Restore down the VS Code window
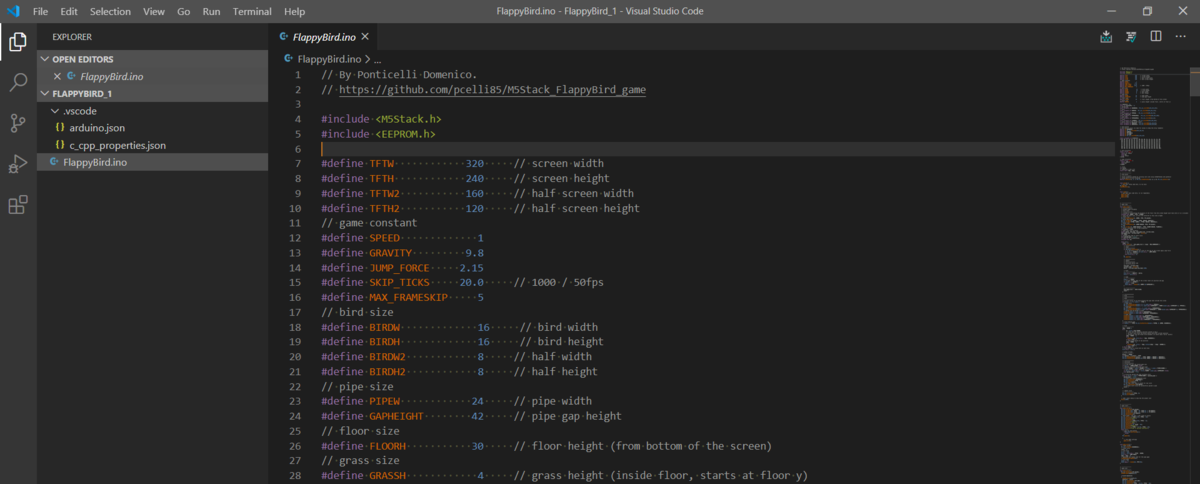 (1148, 11)
